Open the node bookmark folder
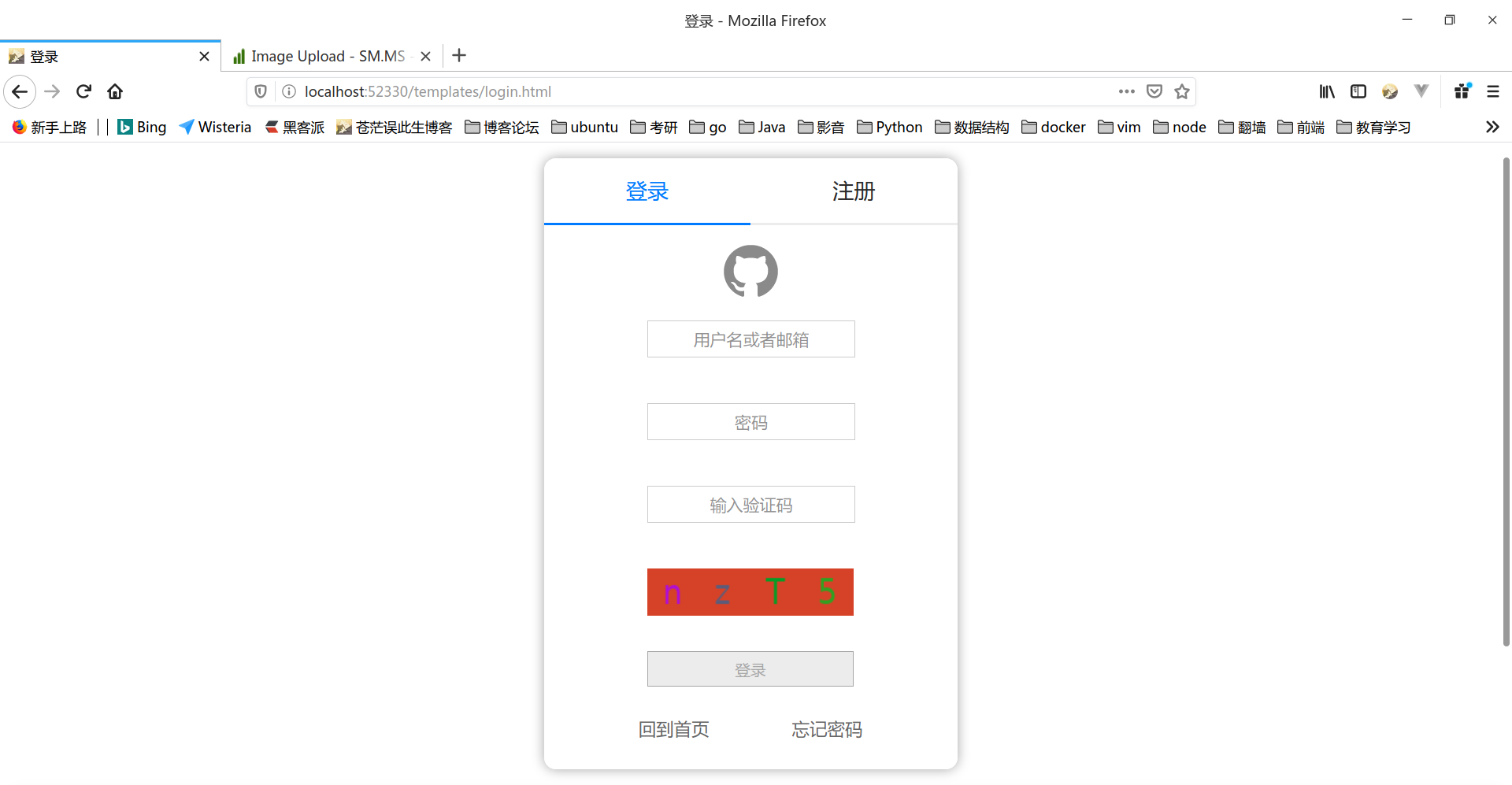The height and width of the screenshot is (785, 1512). [1180, 127]
